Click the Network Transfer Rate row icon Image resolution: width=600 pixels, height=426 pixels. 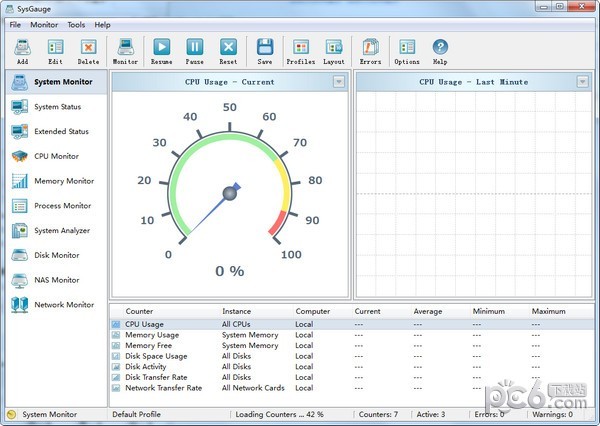116,388
